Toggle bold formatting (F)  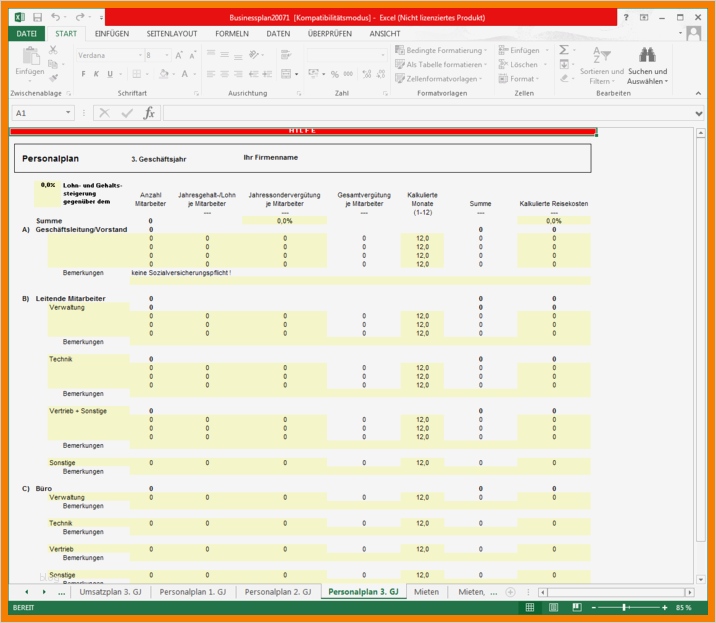pyautogui.click(x=83, y=74)
